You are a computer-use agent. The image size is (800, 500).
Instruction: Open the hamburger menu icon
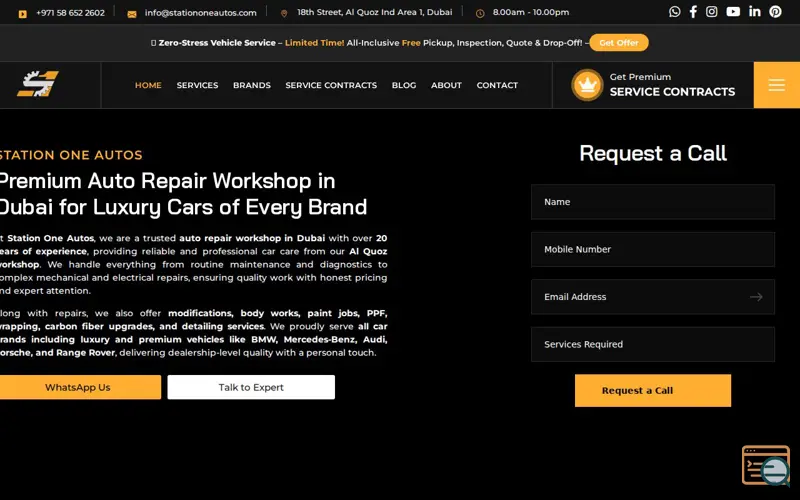point(777,85)
